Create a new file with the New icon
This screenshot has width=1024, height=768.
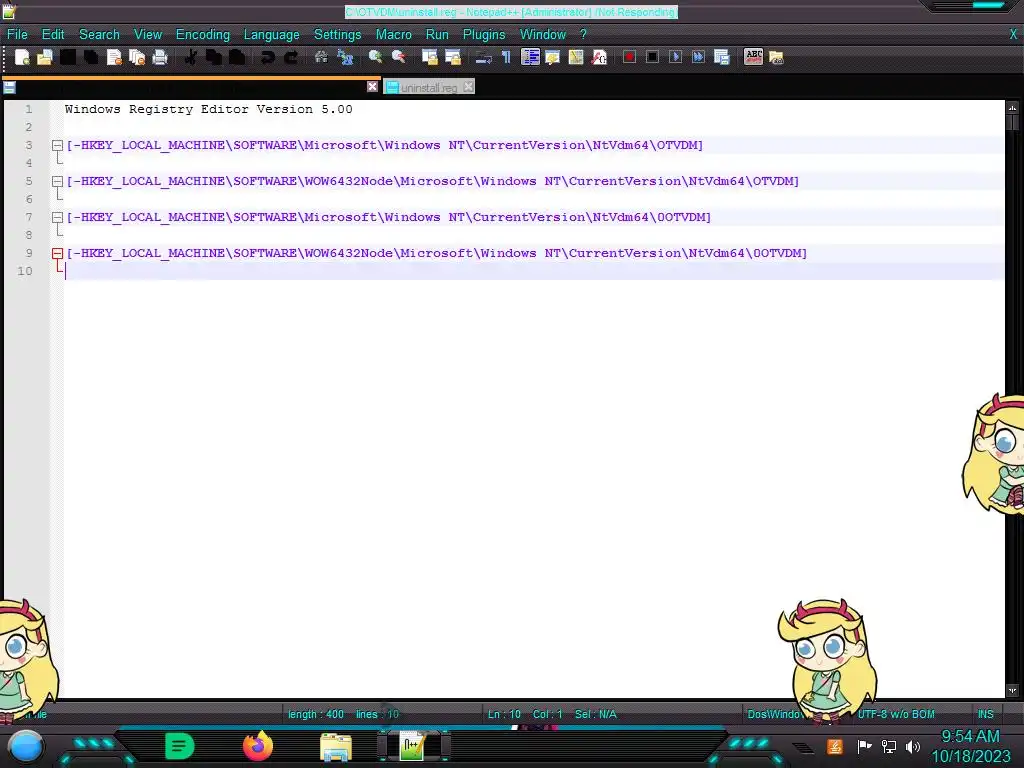(x=22, y=57)
